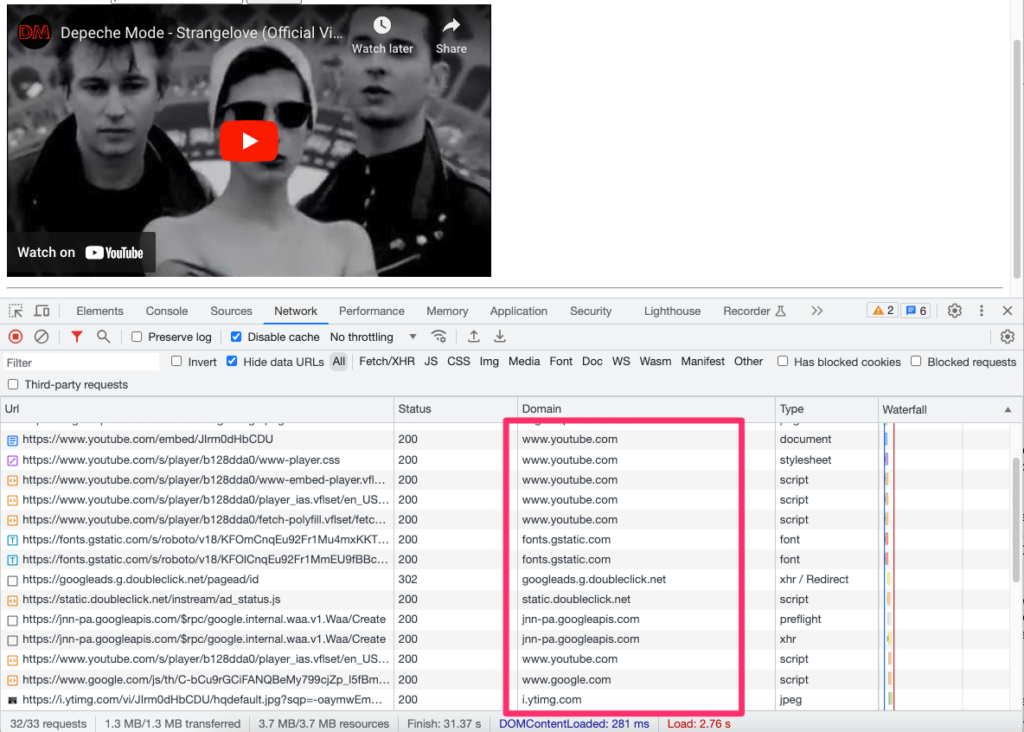The width and height of the screenshot is (1024, 732).
Task: Sort by the Domain column header
Action: 647,409
